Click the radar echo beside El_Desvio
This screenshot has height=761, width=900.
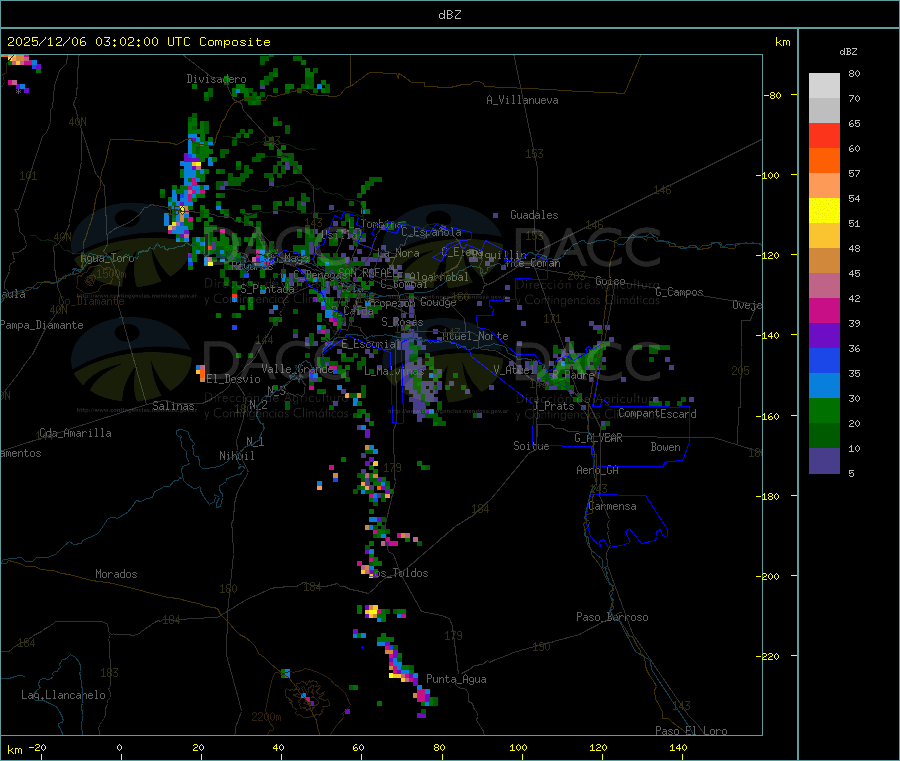[200, 373]
